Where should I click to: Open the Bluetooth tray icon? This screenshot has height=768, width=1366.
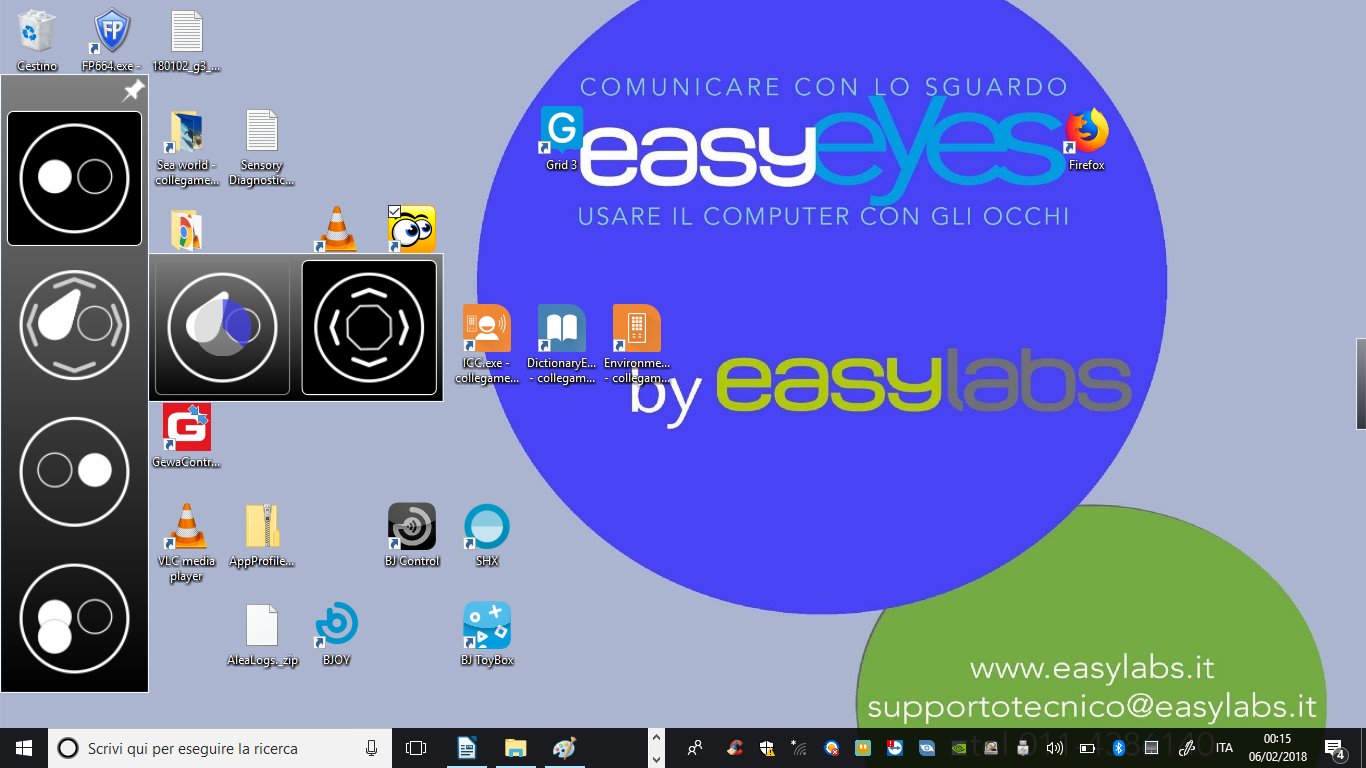[1119, 747]
